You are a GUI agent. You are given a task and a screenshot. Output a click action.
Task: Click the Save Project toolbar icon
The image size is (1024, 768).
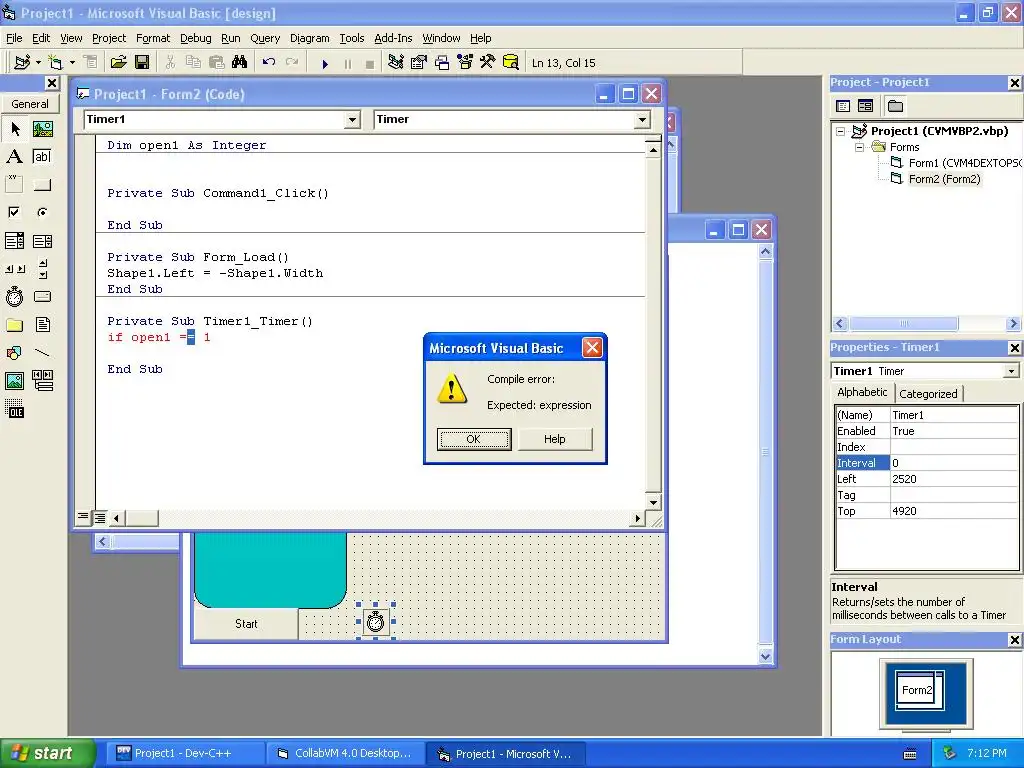click(x=142, y=63)
